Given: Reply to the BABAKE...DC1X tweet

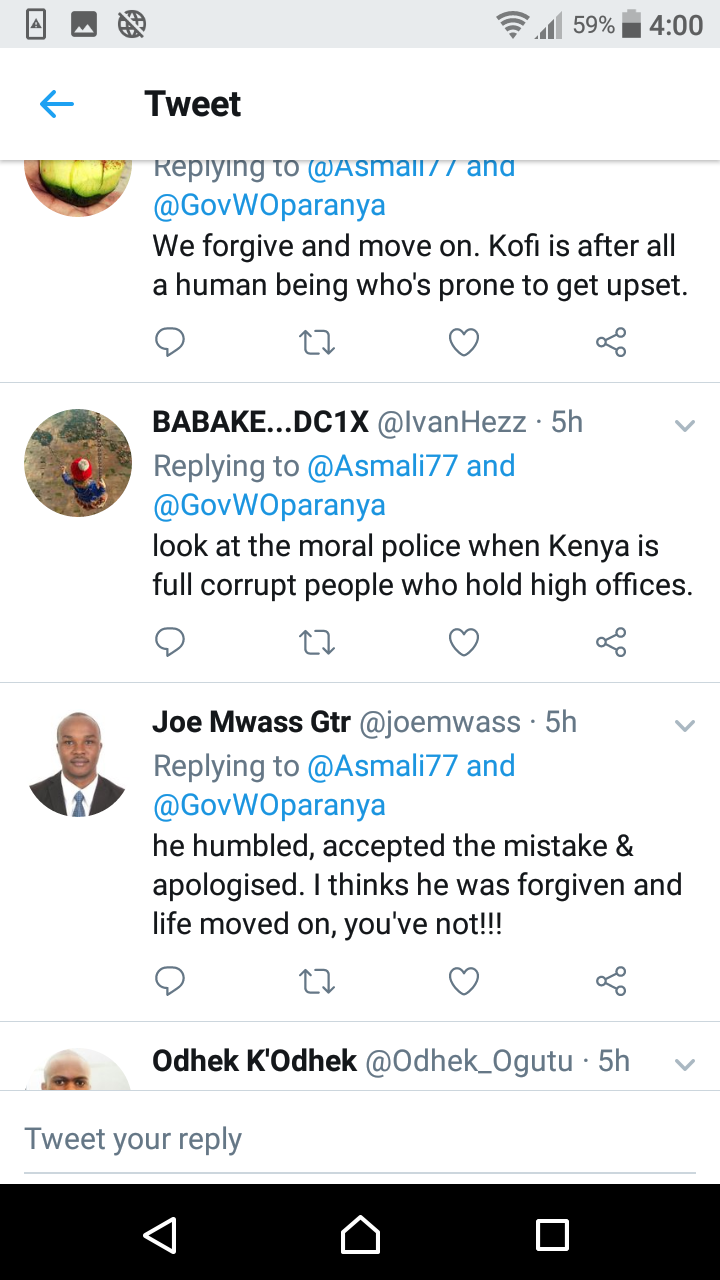Looking at the screenshot, I should pos(170,642).
